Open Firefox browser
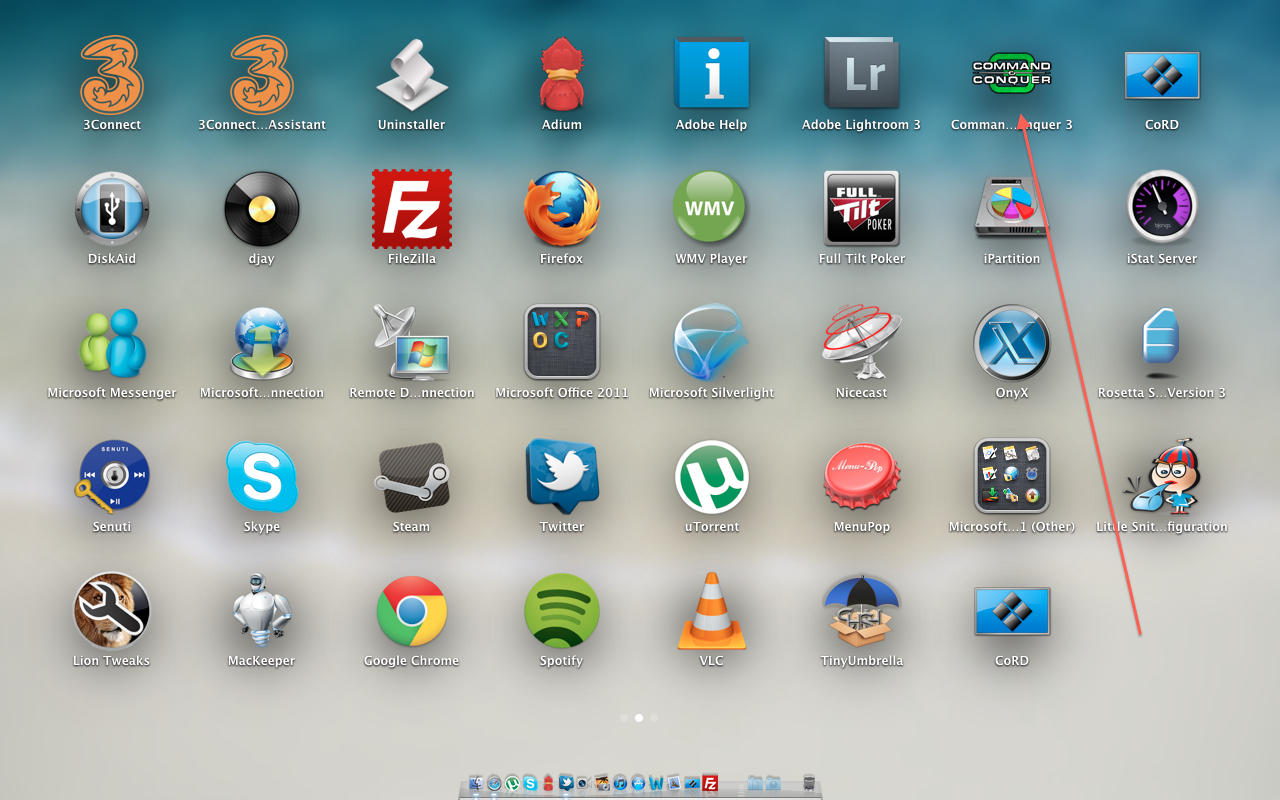Screen dimensions: 1280x800 click(x=561, y=209)
